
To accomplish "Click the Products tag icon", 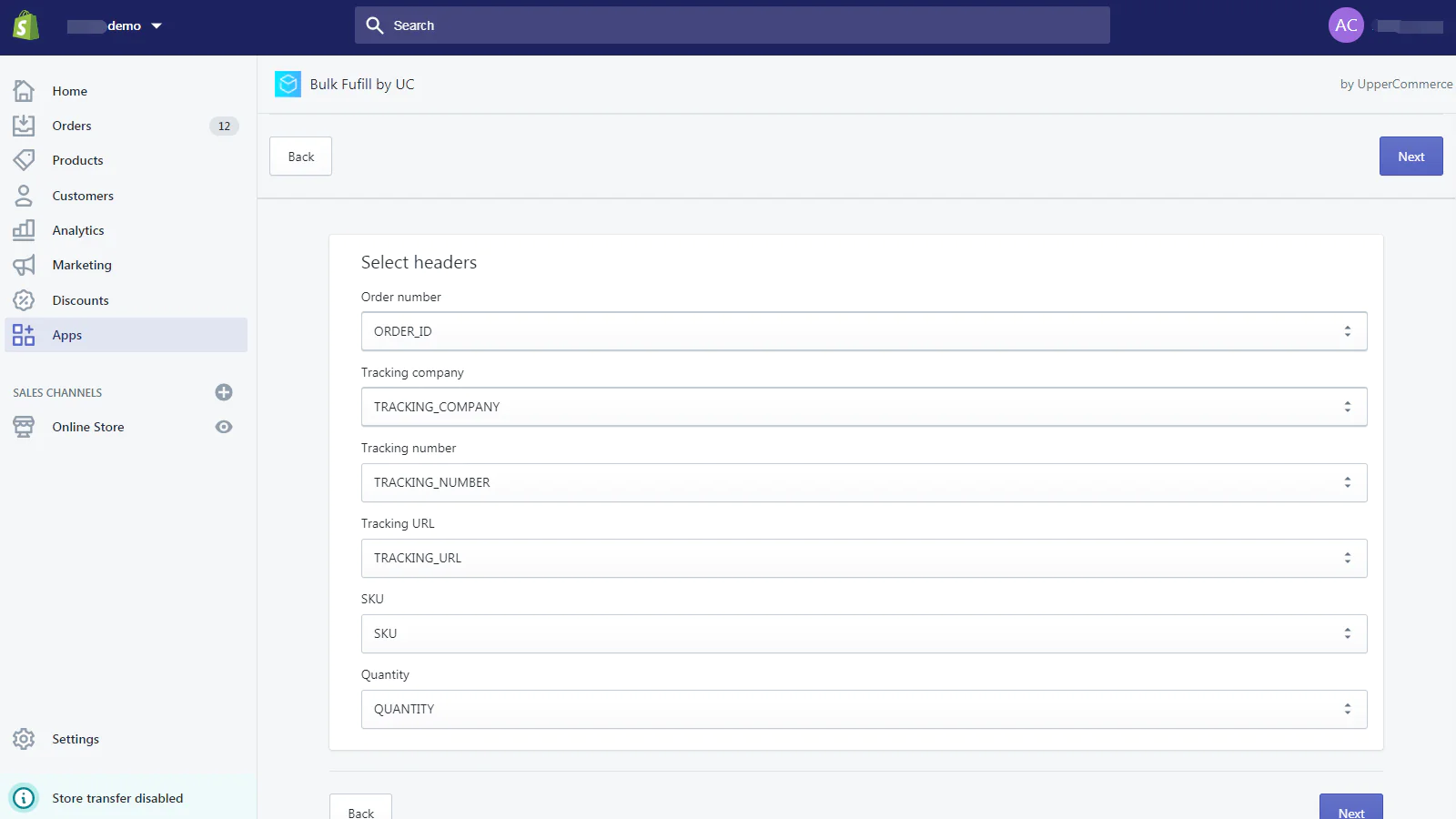I will [x=24, y=160].
